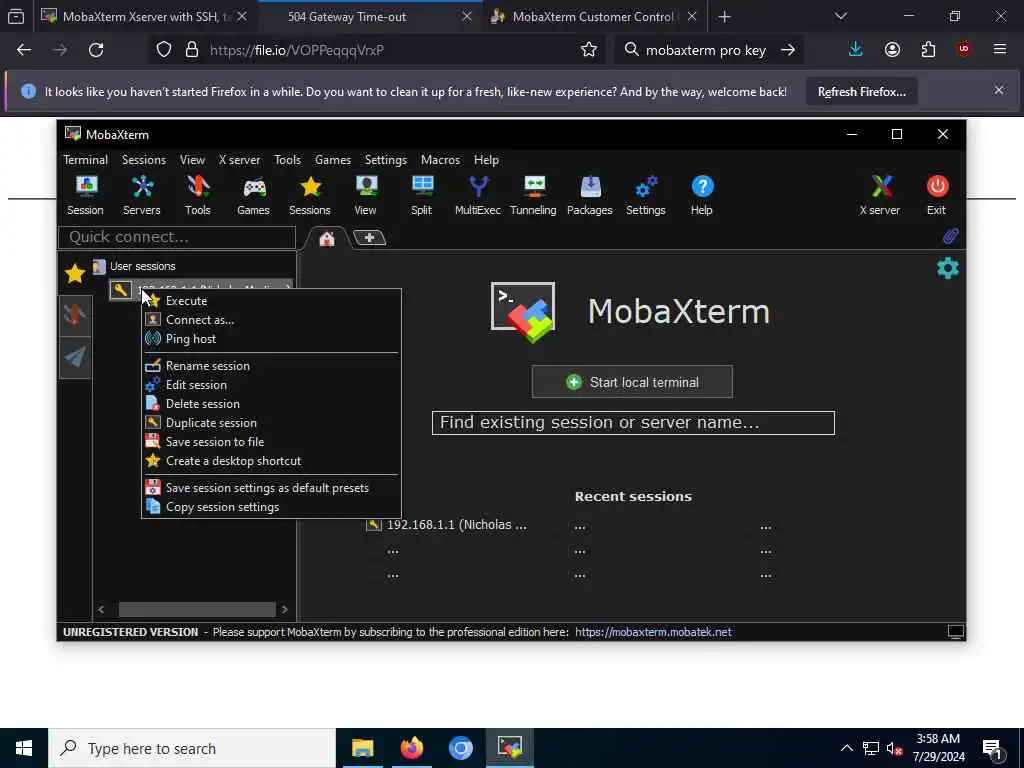Click the sidebar scrollbar left arrow
Viewport: 1024px width, 768px height.
(101, 609)
